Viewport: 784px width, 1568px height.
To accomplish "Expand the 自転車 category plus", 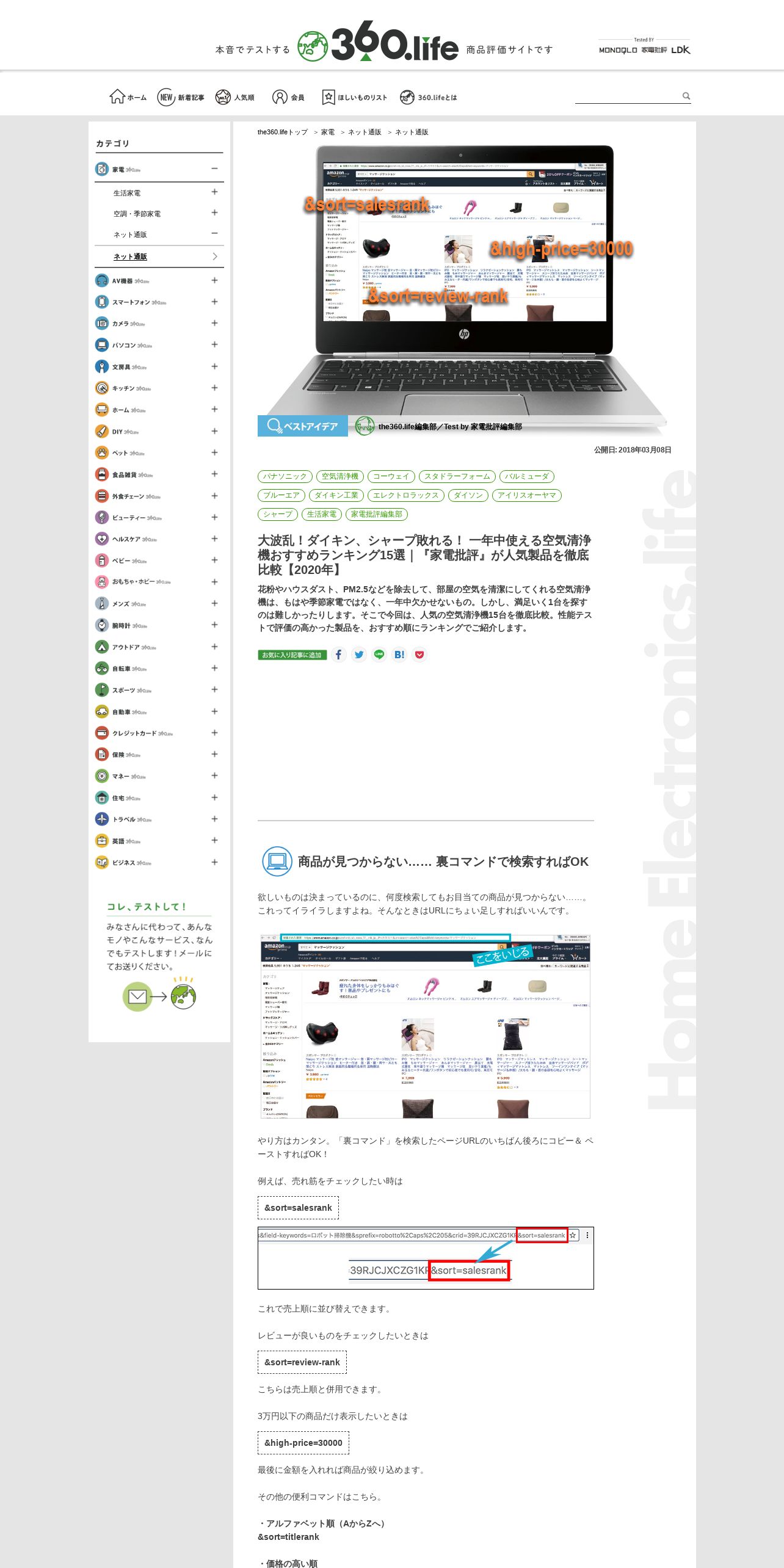I will tap(214, 668).
